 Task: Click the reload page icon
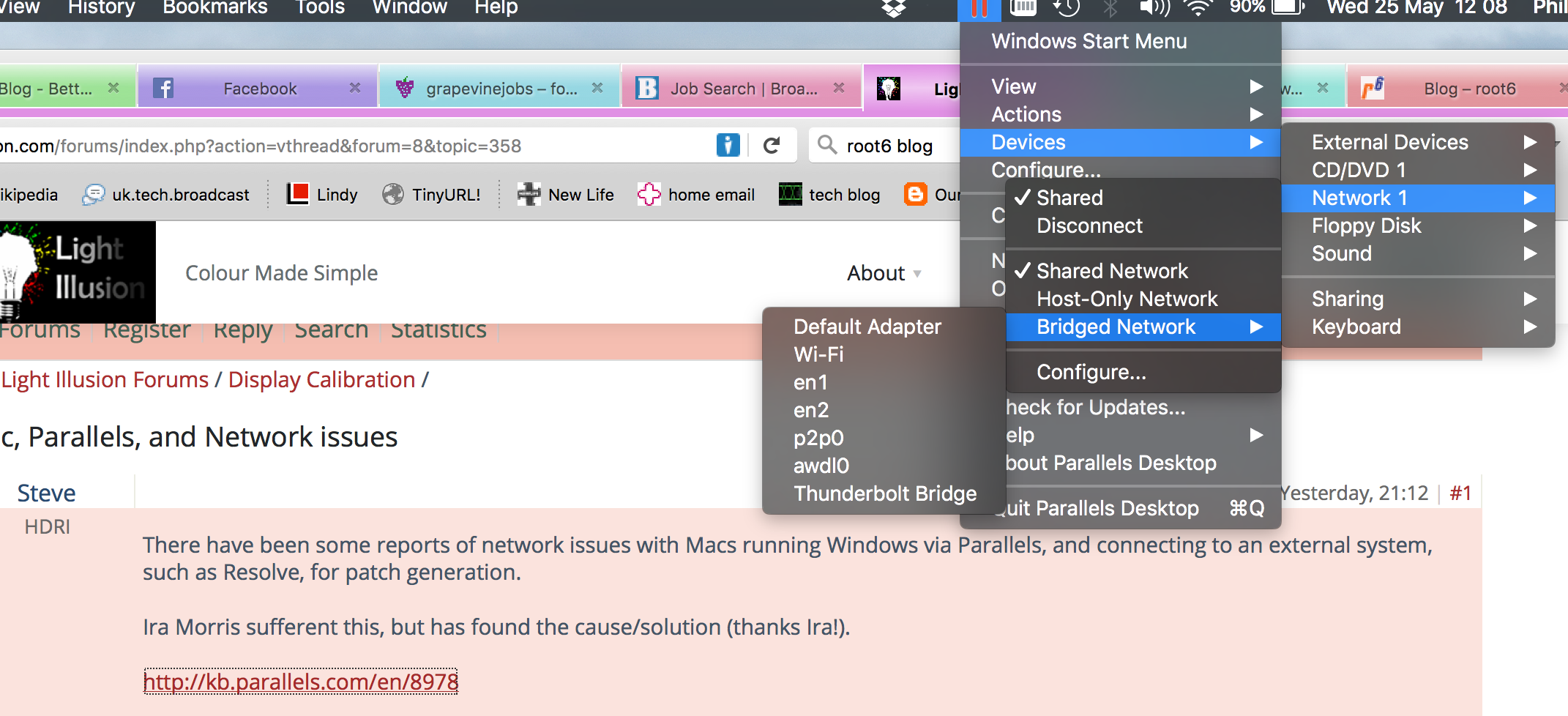click(x=772, y=146)
